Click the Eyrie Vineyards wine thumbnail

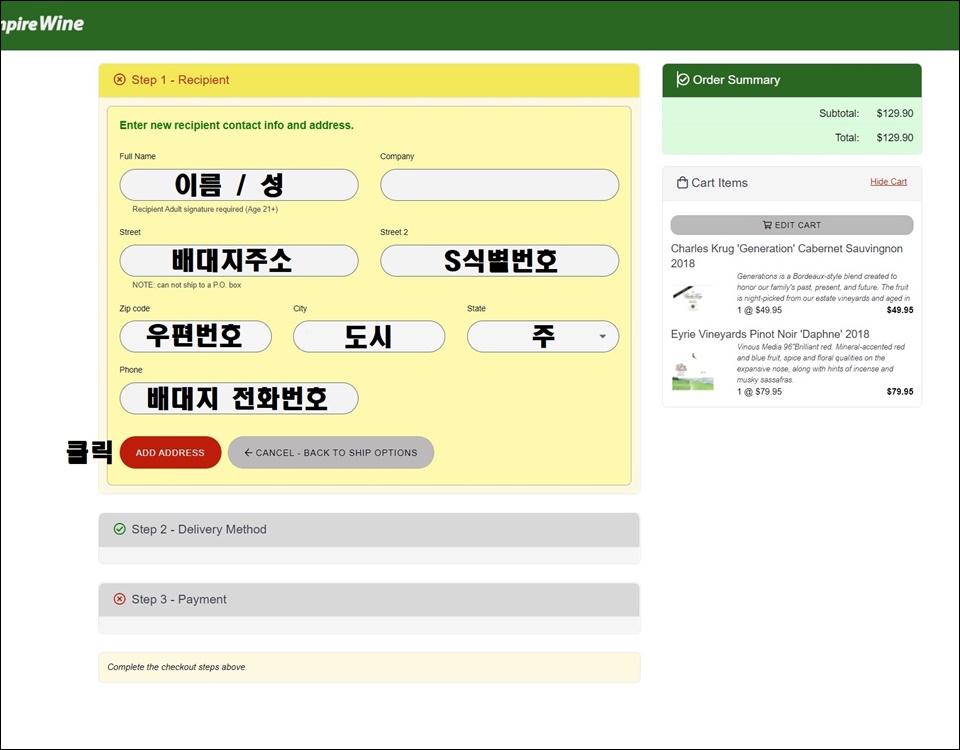pyautogui.click(x=692, y=371)
